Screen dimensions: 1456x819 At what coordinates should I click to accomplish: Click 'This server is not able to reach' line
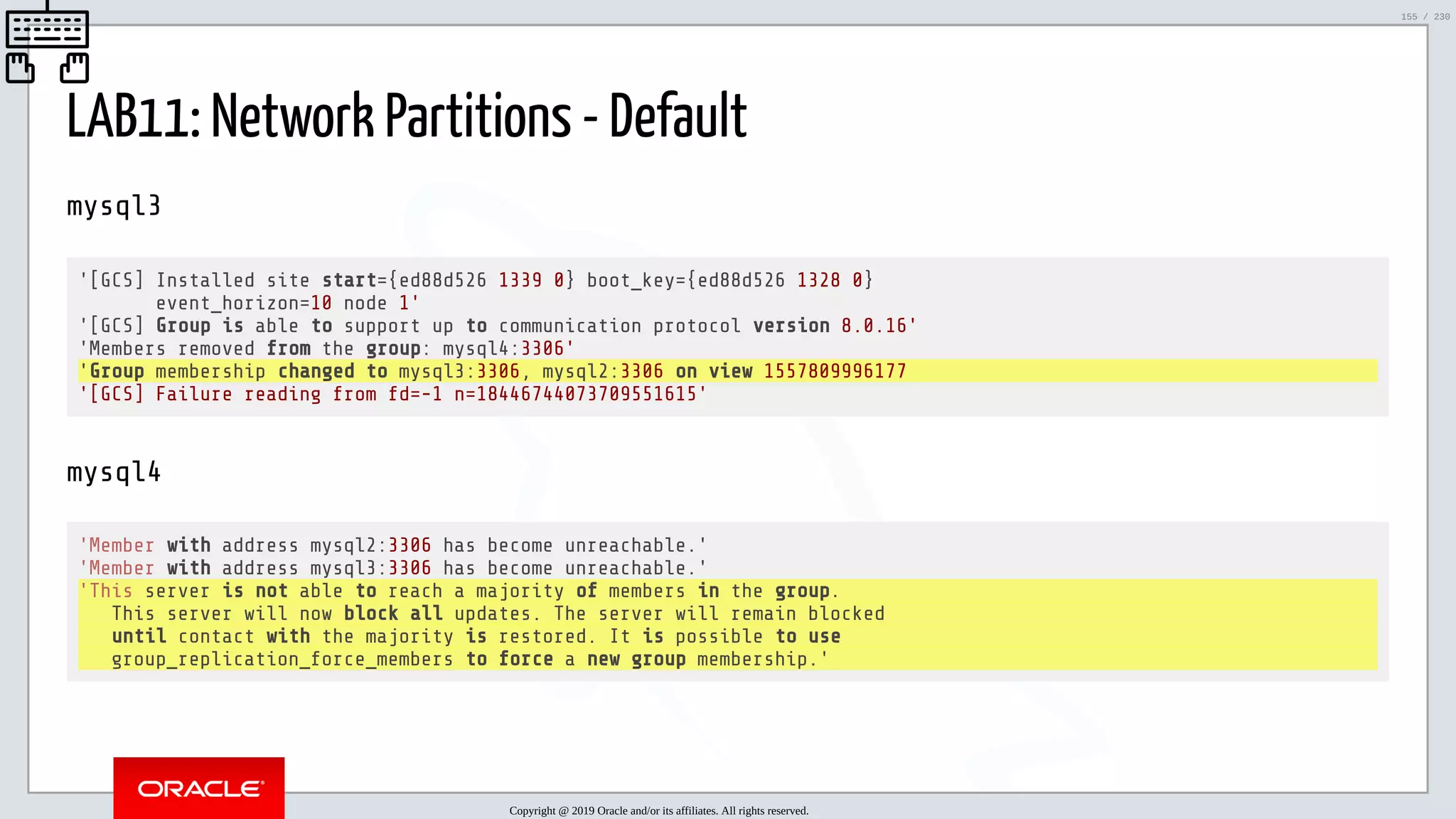click(459, 591)
